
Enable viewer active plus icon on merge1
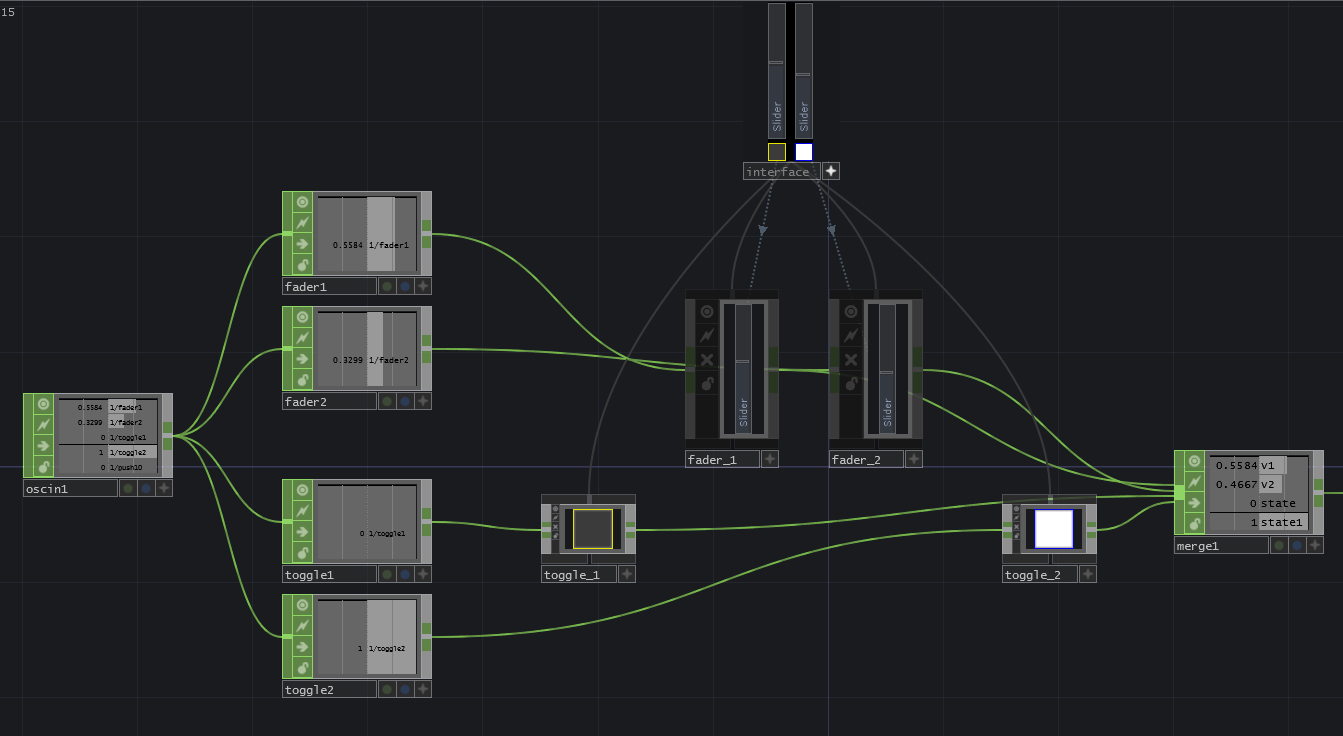coord(1315,546)
